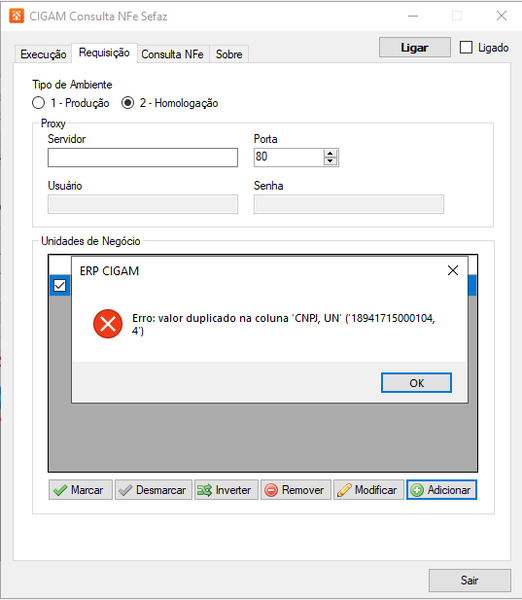Minimize the CIGAM Consulta NFe window
The width and height of the screenshot is (522, 600).
coord(413,16)
